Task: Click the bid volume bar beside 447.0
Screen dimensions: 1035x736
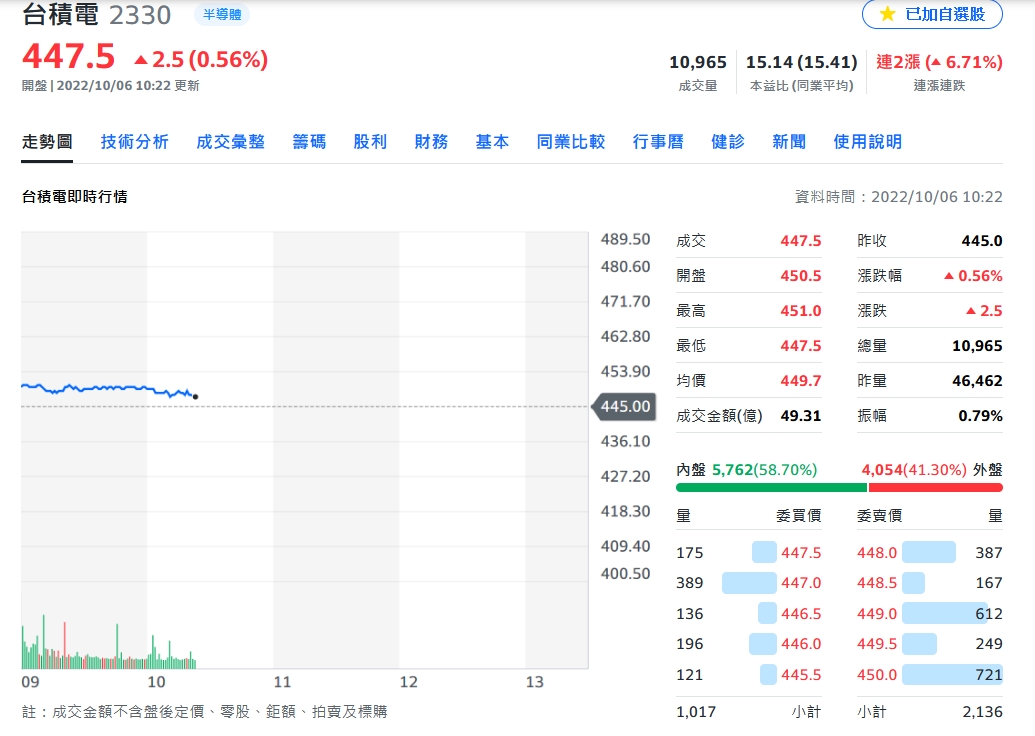Action: pos(749,583)
